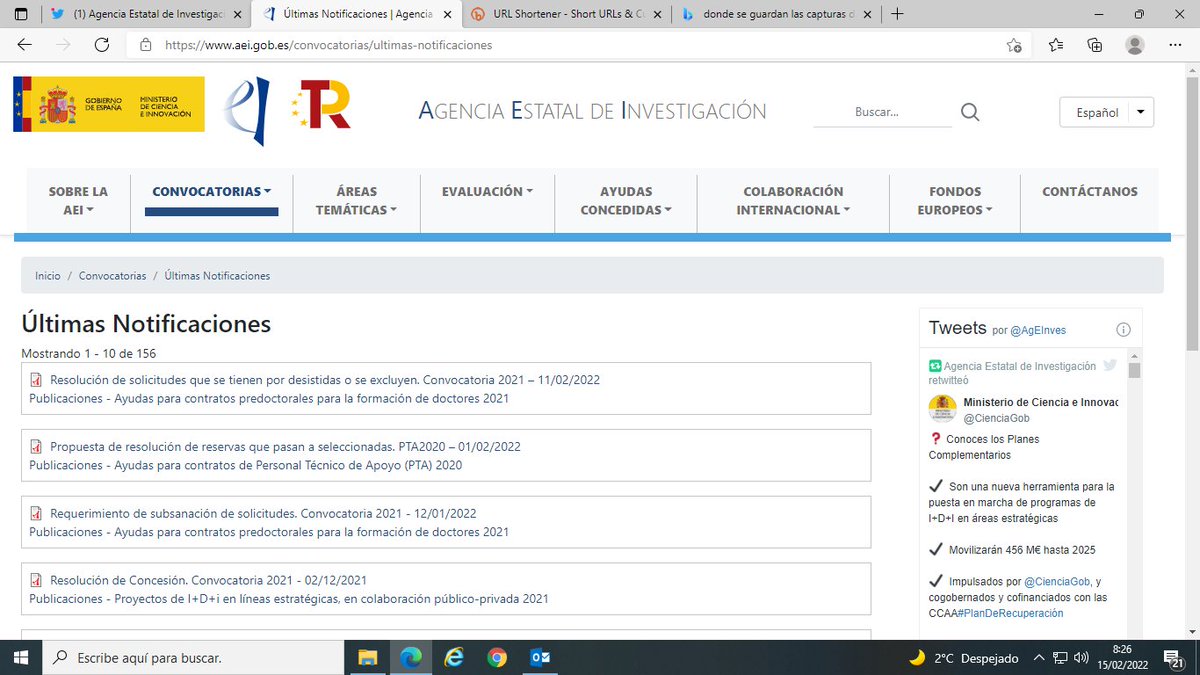This screenshot has width=1200, height=675.
Task: Click PDF icon beside Resolución de solicitudes
Action: coord(36,380)
